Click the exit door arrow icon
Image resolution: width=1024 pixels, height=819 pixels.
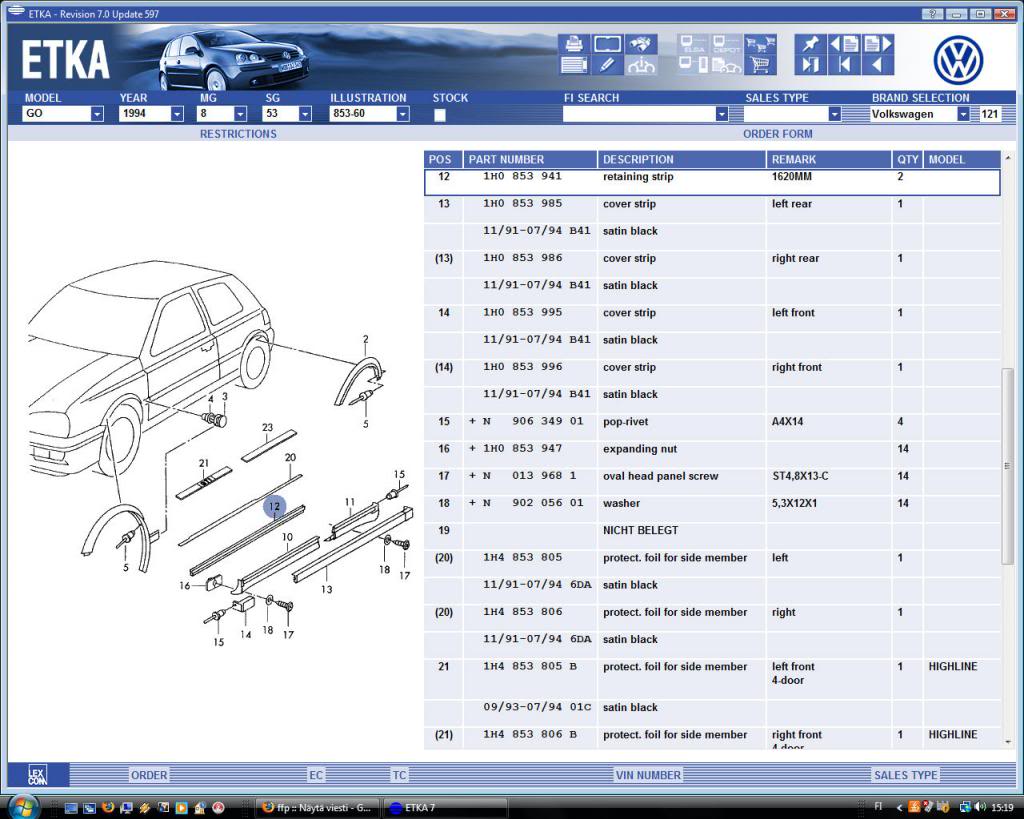(810, 65)
